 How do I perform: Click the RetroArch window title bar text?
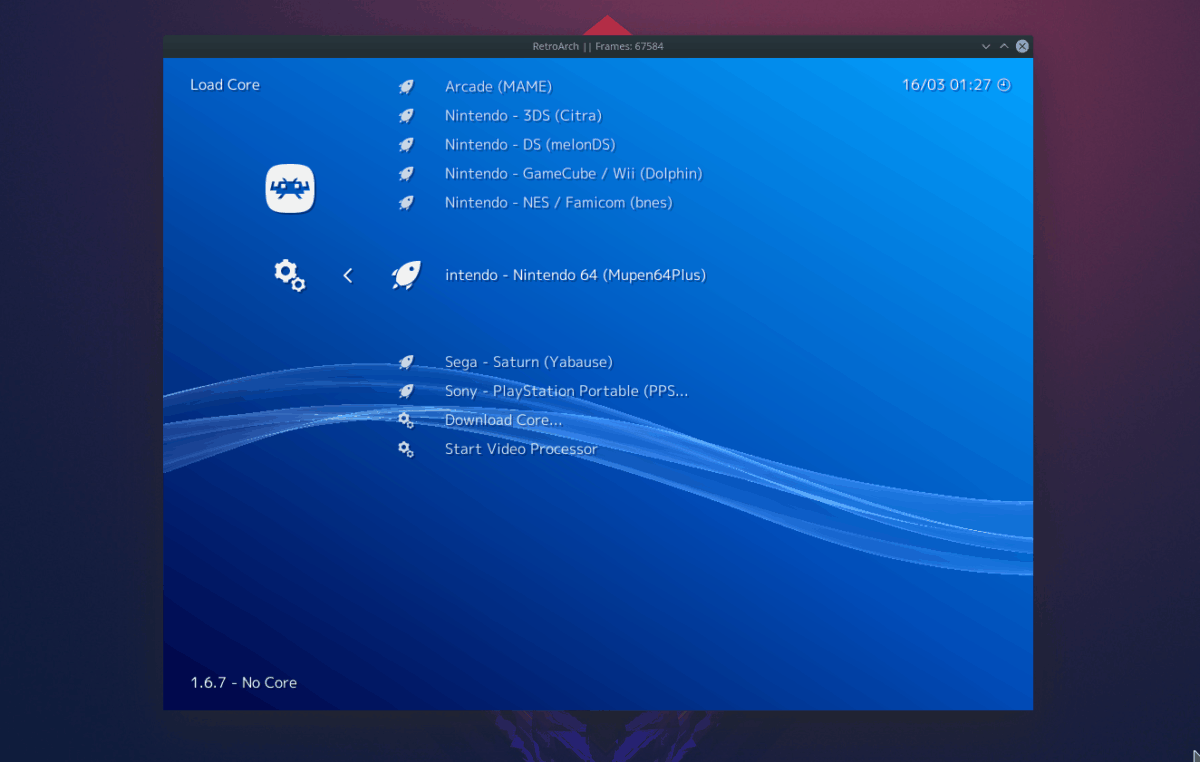click(x=598, y=46)
